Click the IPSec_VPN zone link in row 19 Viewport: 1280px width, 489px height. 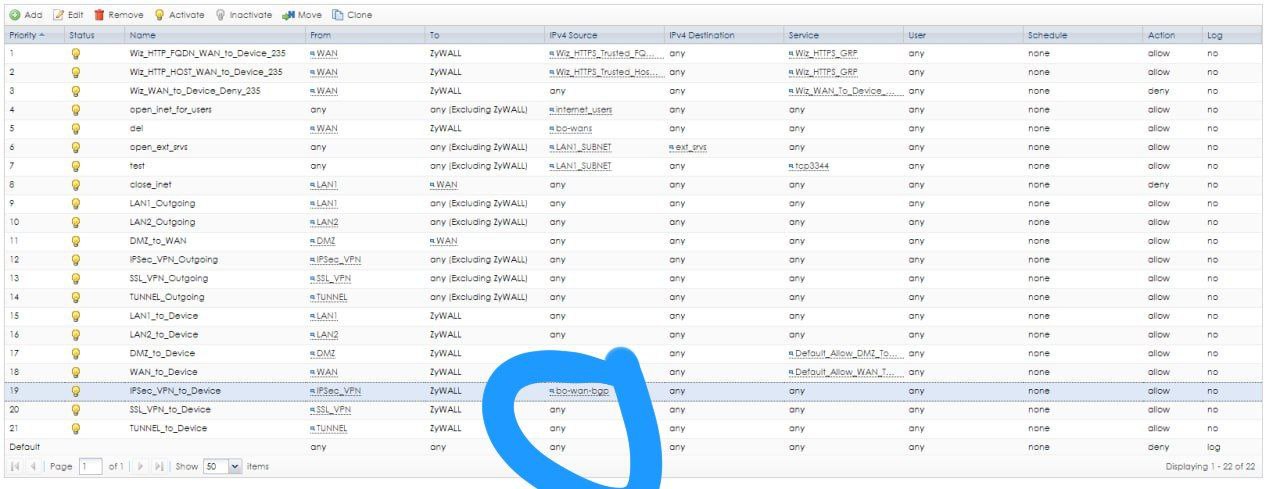click(335, 391)
